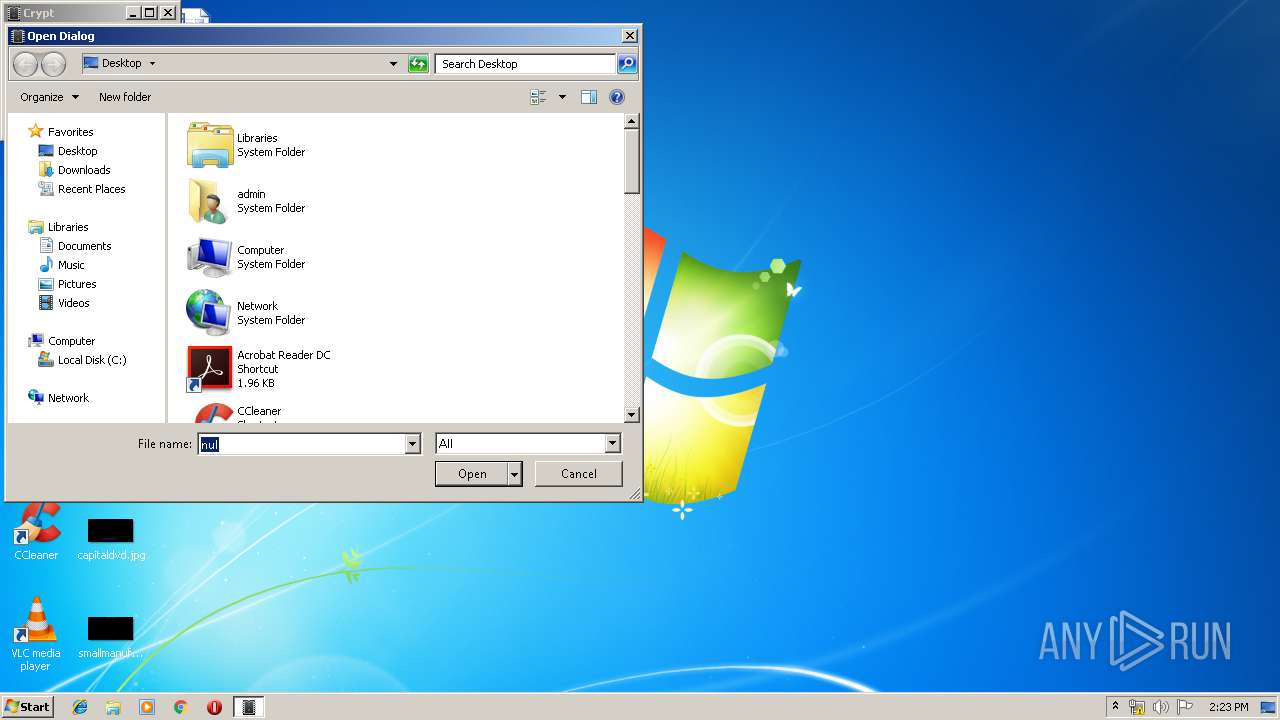Viewport: 1280px width, 720px height.
Task: Click the search magnifier icon
Action: click(x=626, y=64)
